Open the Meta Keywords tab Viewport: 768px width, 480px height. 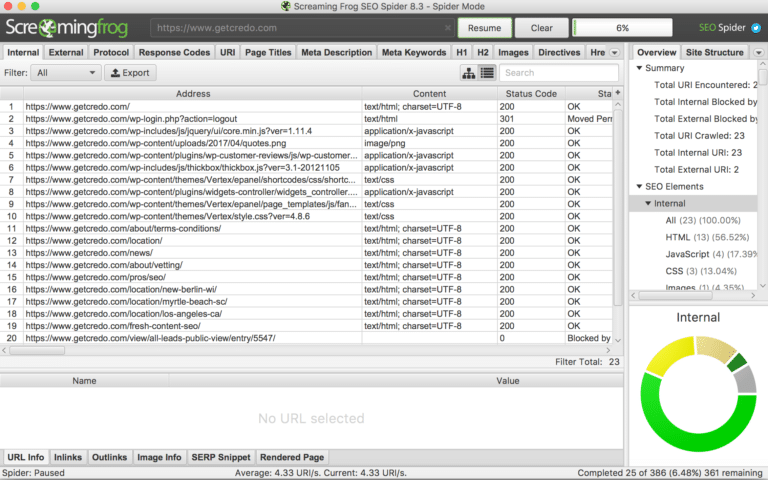(414, 52)
